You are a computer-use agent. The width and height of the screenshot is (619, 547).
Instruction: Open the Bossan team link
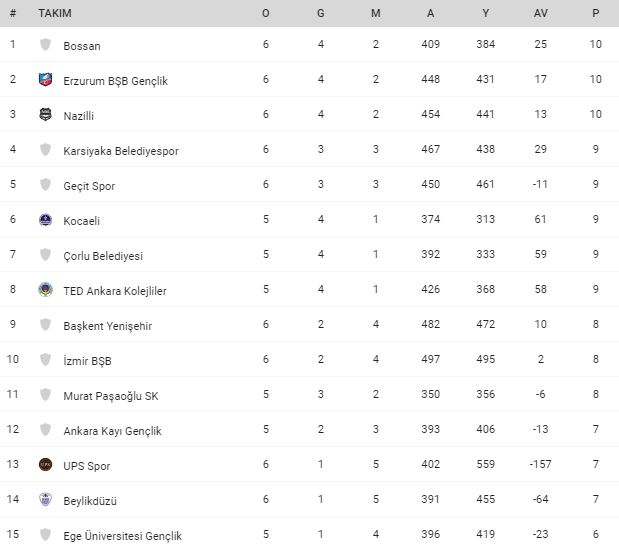[x=82, y=46]
